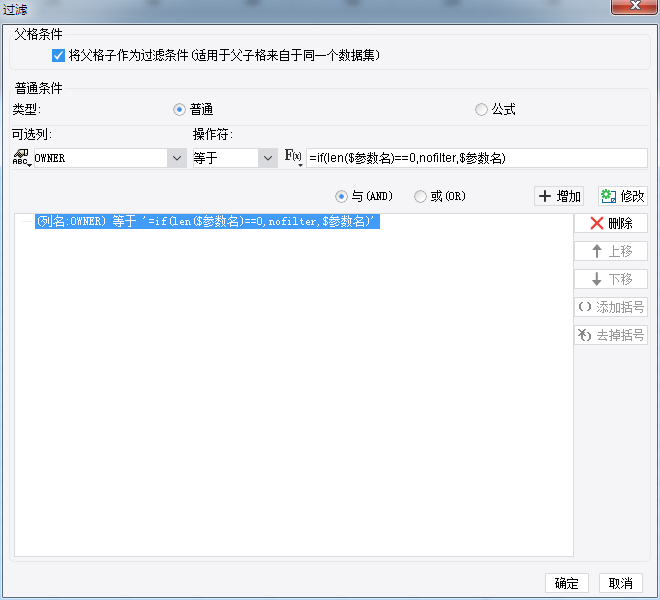The width and height of the screenshot is (660, 600).
Task: Move condition down with 下移 arrow
Action: click(x=611, y=279)
